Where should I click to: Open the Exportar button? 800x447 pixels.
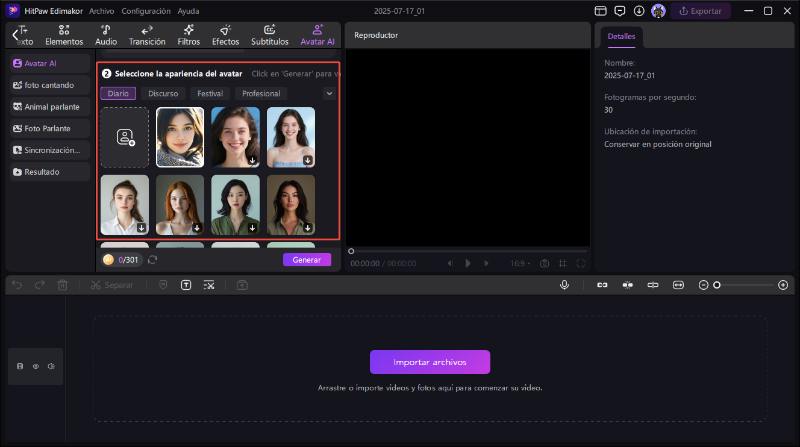coord(700,11)
